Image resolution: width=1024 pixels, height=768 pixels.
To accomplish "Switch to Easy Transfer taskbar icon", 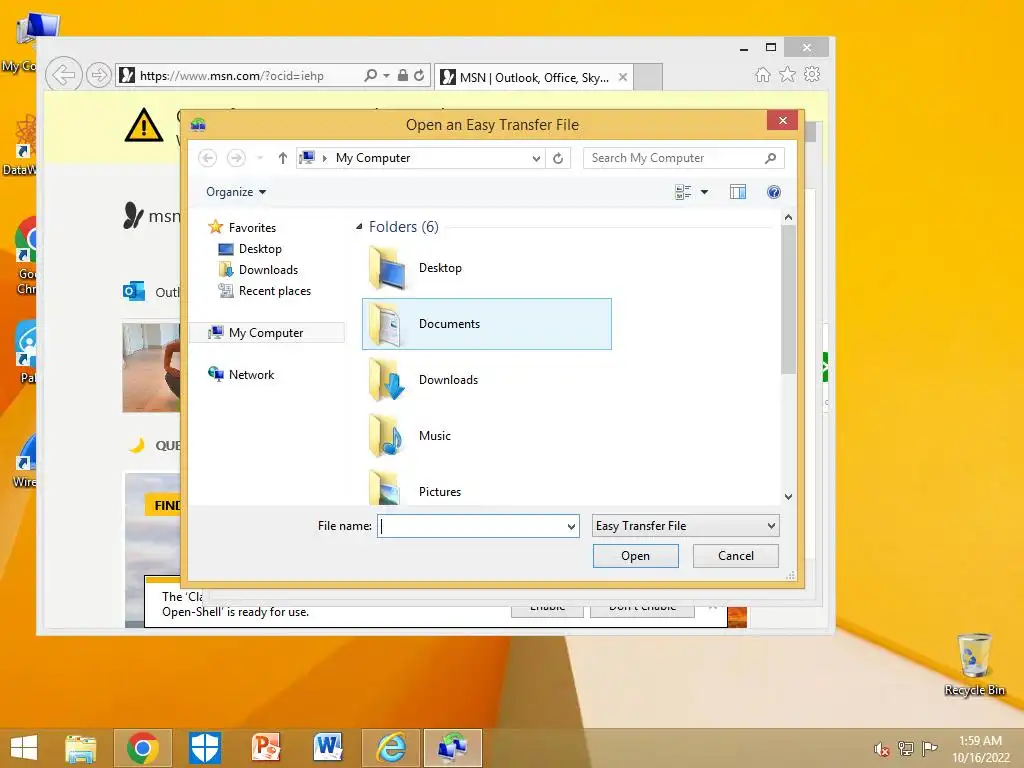I will pyautogui.click(x=453, y=748).
